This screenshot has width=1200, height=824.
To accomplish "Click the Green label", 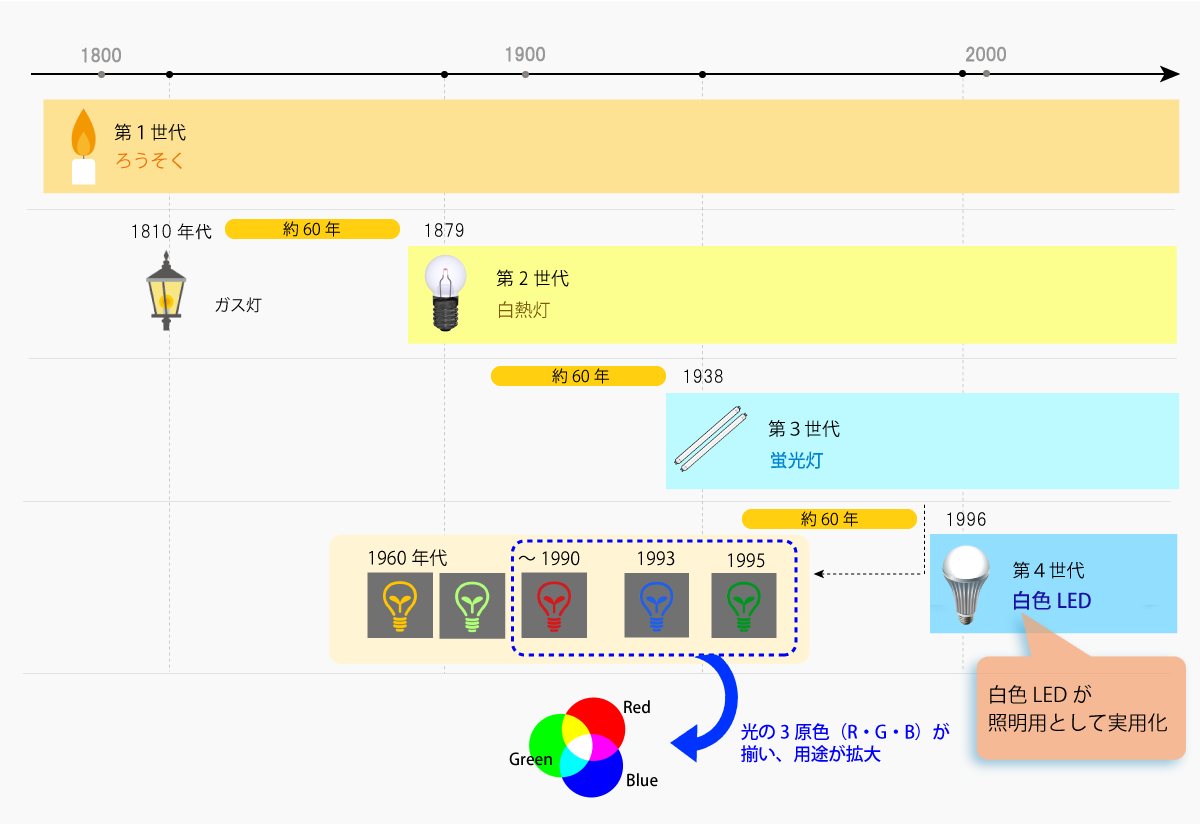I will coord(531,759).
